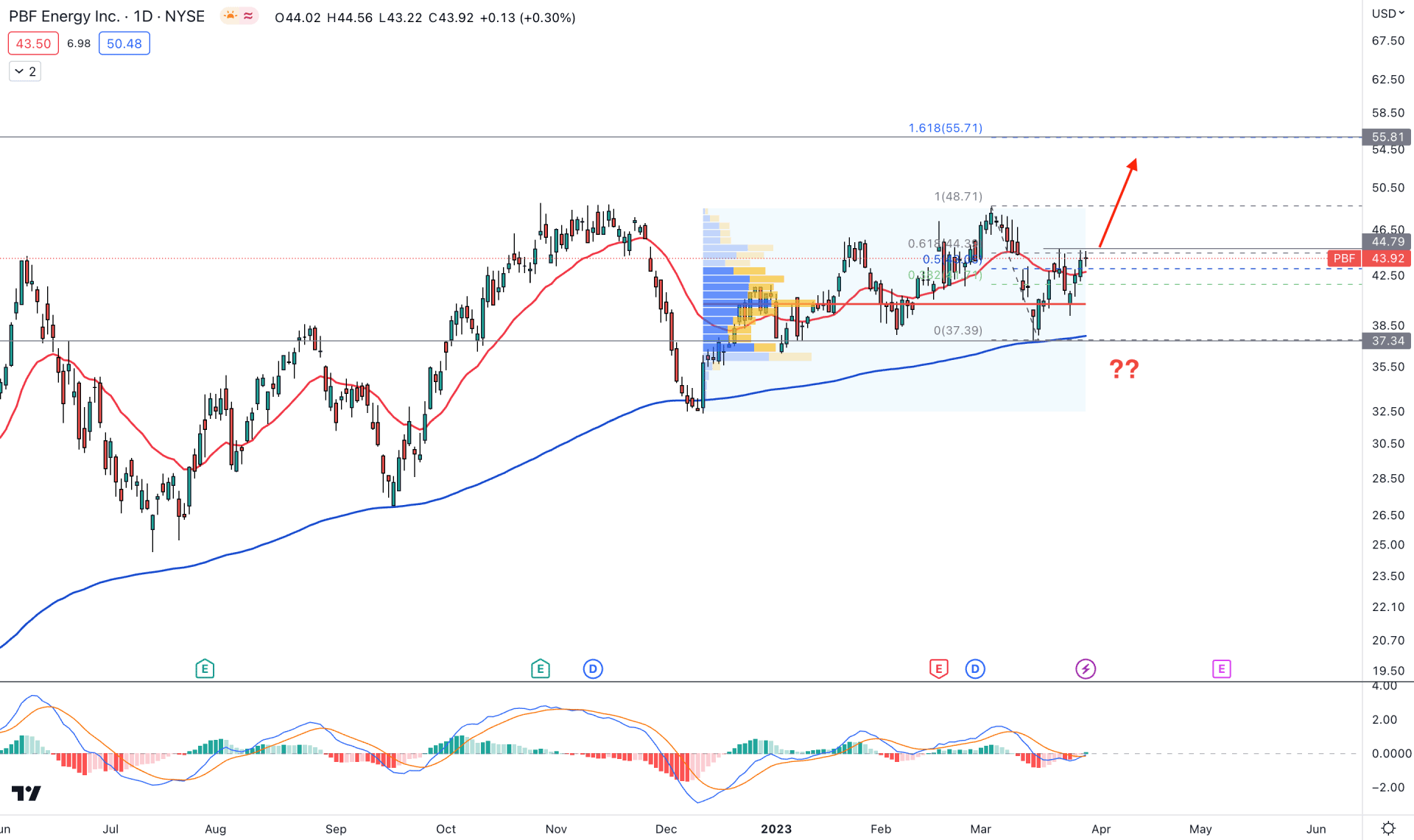Open the USD currency dropdown
The image size is (1414, 840).
coord(1388,13)
